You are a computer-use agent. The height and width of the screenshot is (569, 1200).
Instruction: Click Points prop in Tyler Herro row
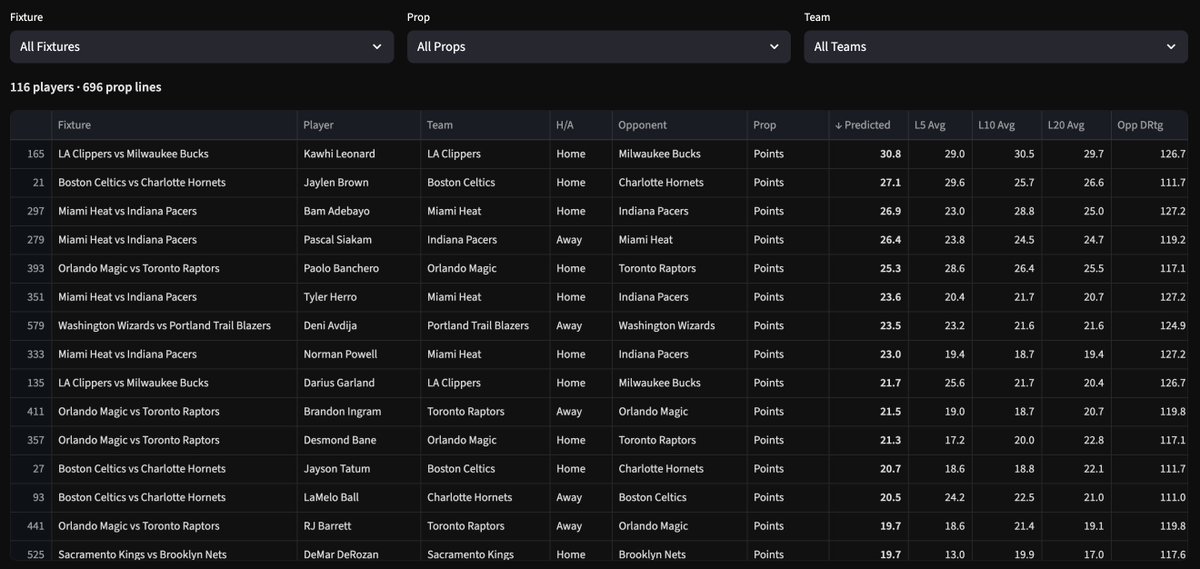pyautogui.click(x=786, y=297)
